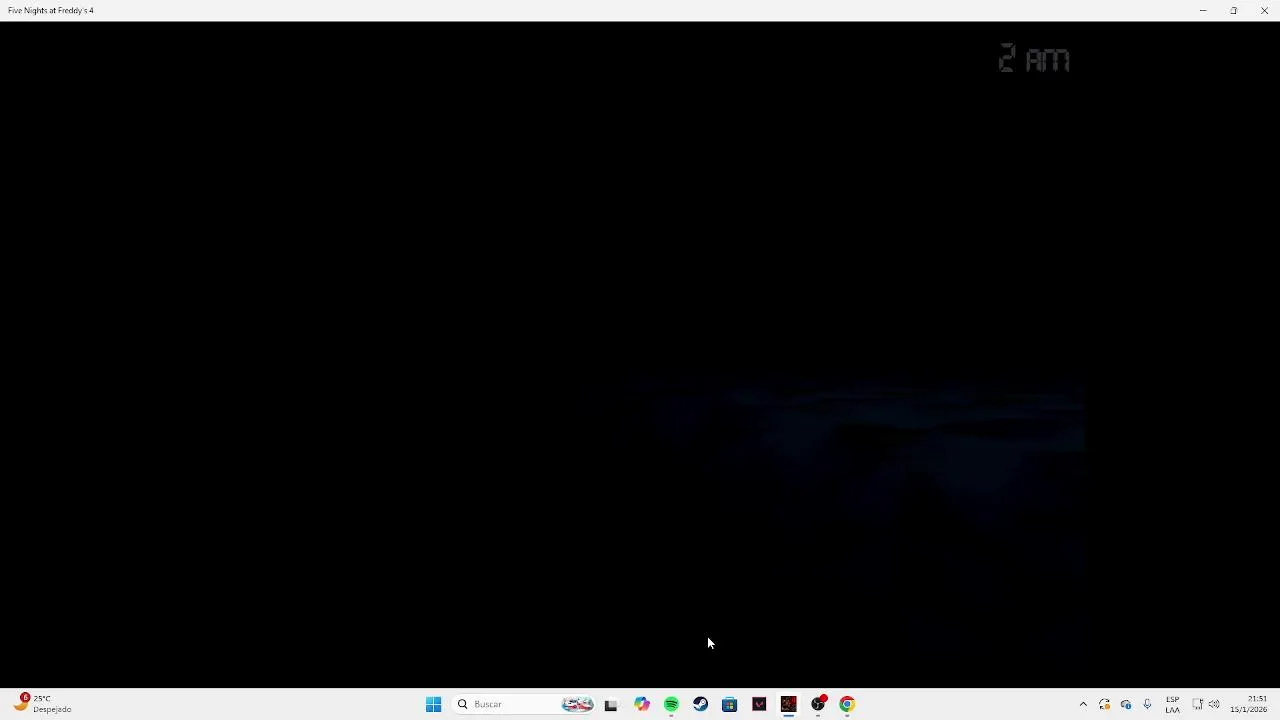Open the clock showing 21:51

(x=1250, y=704)
